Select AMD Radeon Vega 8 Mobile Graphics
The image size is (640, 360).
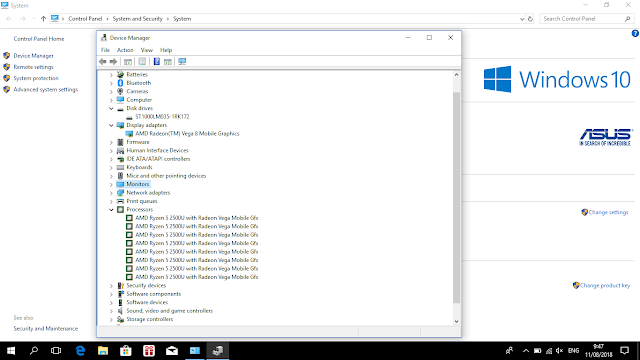(187, 133)
